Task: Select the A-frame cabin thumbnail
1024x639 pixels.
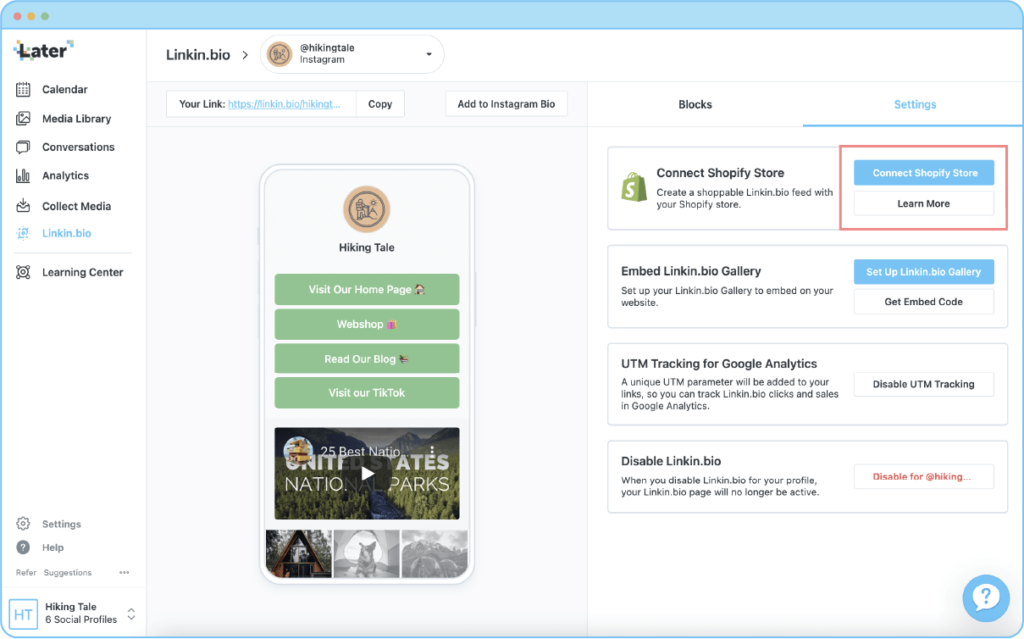Action: coord(298,553)
